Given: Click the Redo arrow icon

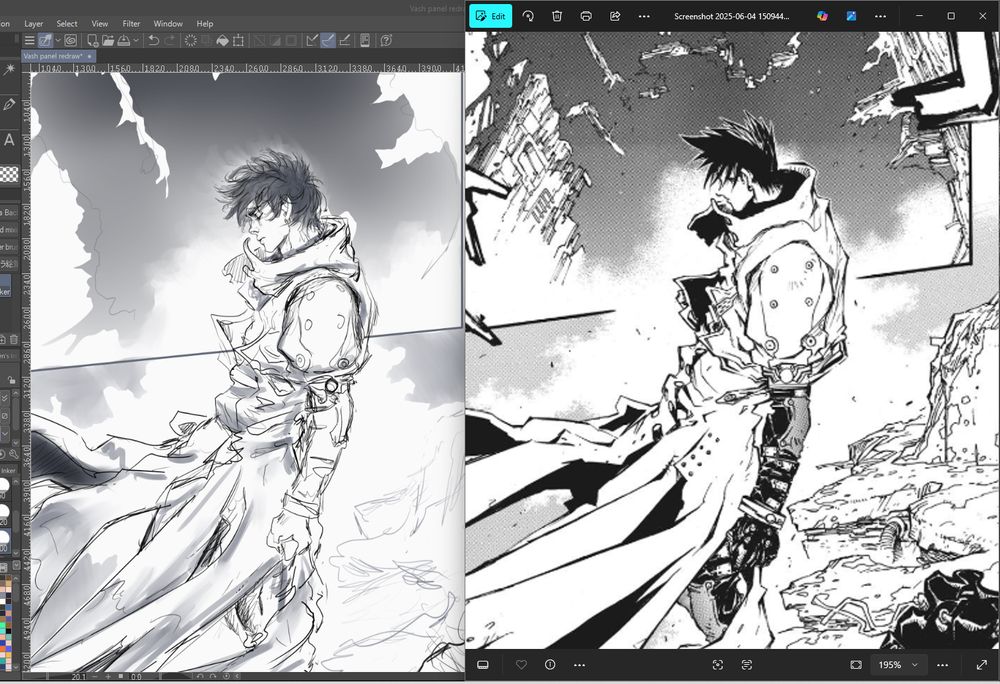Looking at the screenshot, I should [170, 41].
